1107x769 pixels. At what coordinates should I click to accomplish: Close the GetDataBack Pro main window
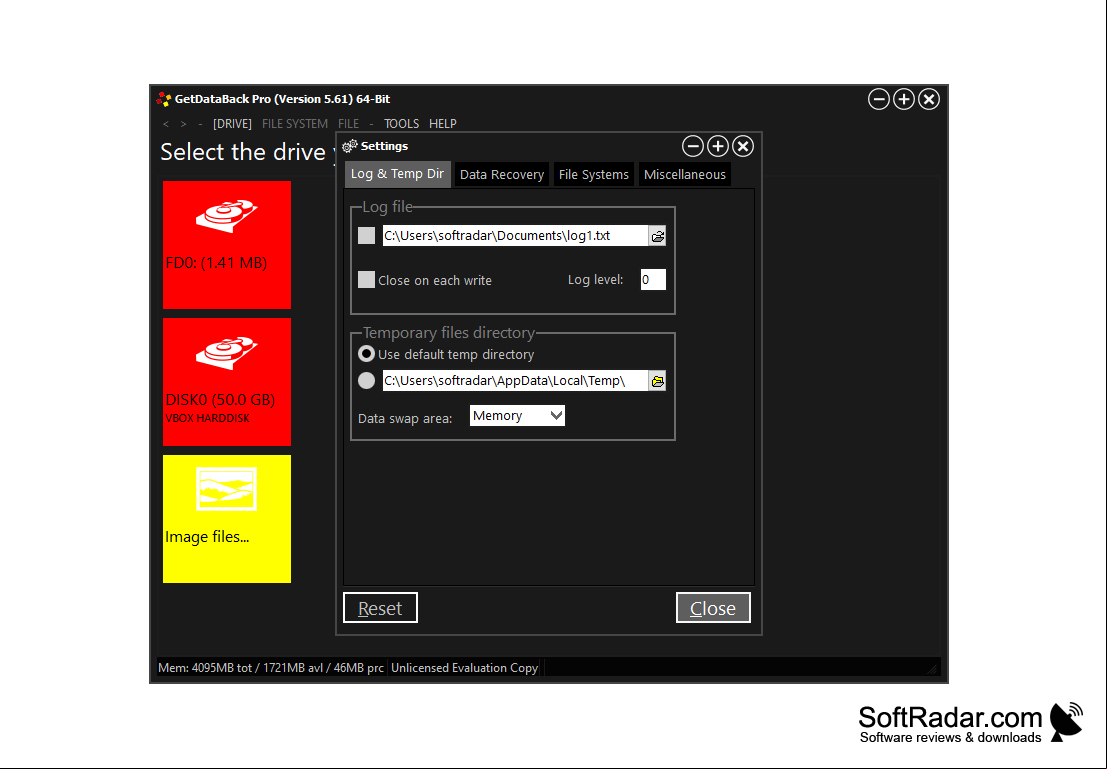[929, 100]
